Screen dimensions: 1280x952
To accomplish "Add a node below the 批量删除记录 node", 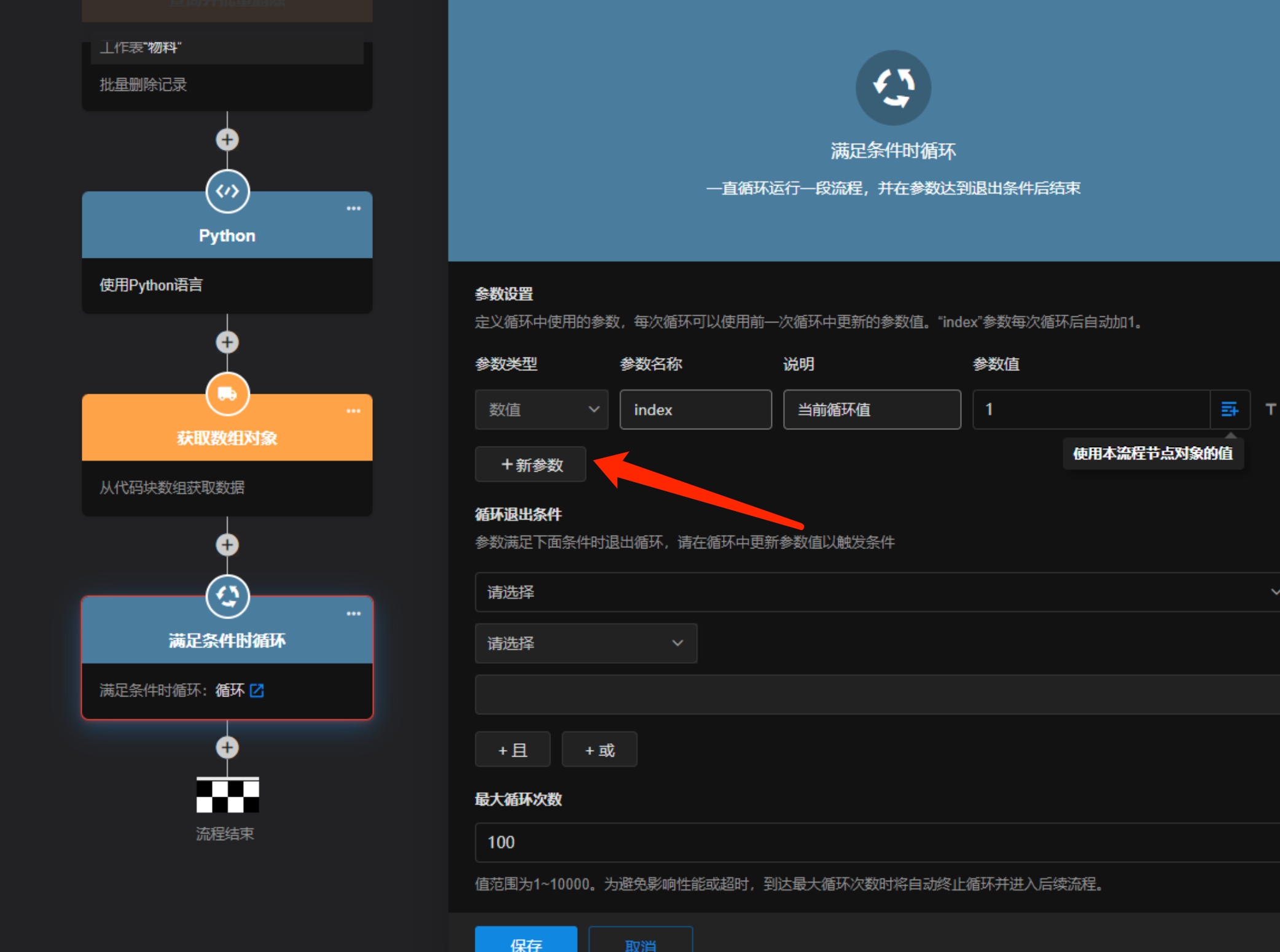I will [x=227, y=139].
